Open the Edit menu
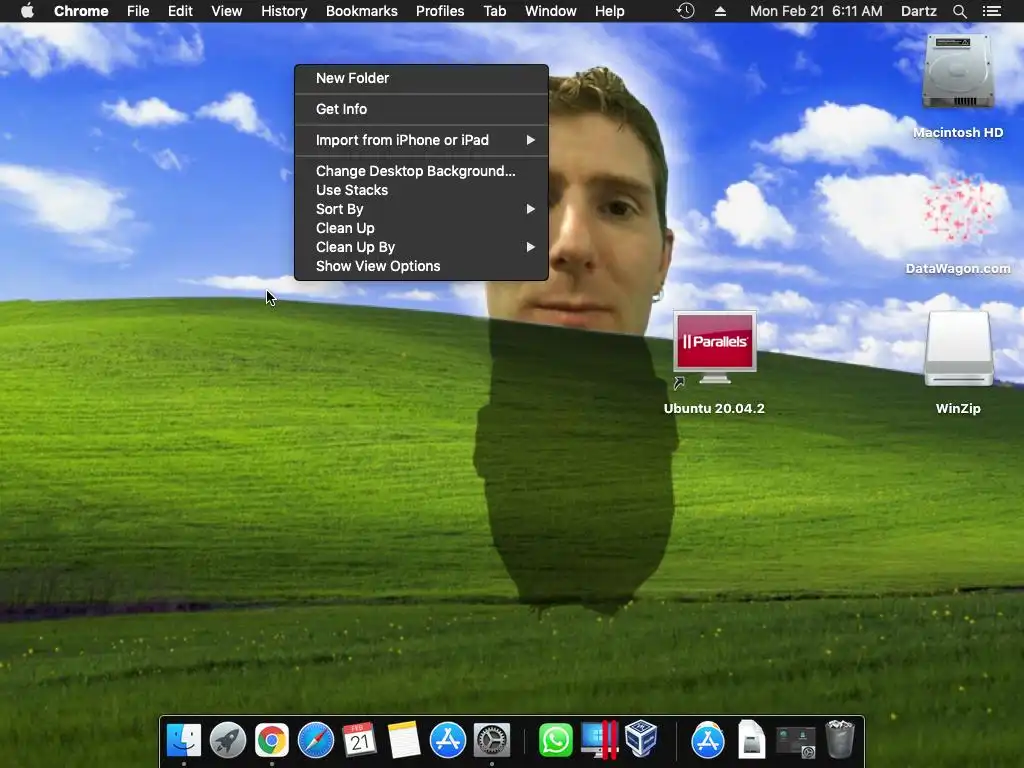1024x768 pixels. (x=180, y=11)
